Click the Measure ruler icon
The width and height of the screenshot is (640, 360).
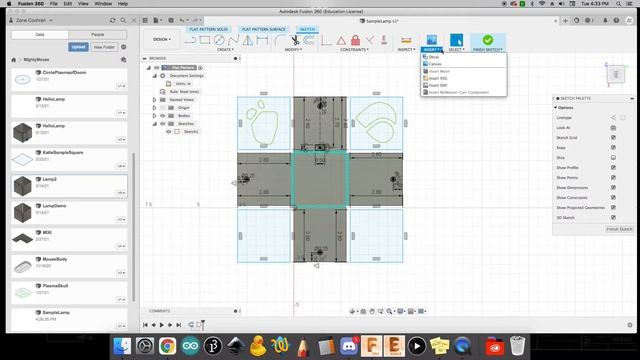(406, 40)
